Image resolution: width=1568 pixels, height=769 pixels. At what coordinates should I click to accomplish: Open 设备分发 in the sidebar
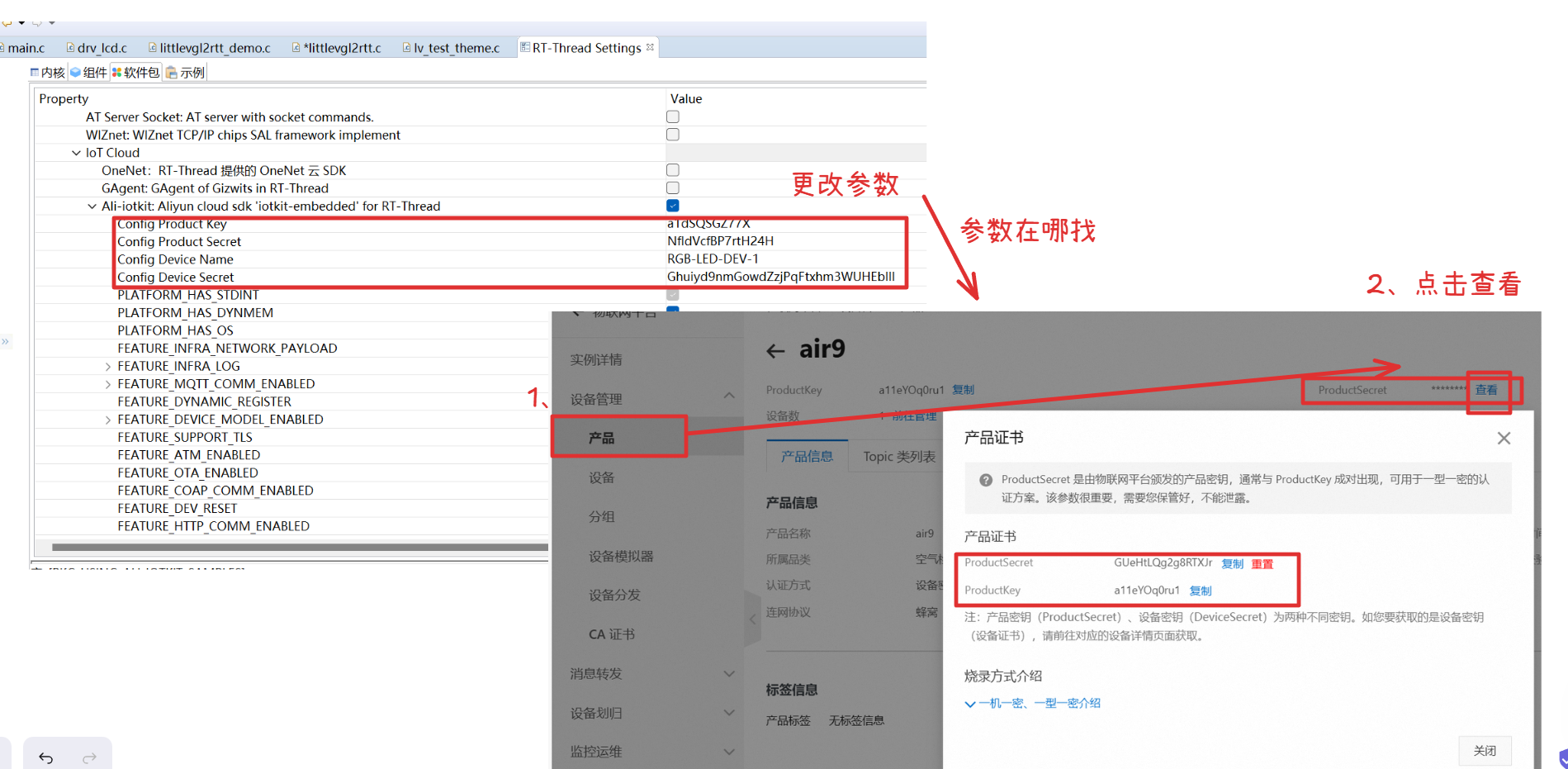click(614, 595)
